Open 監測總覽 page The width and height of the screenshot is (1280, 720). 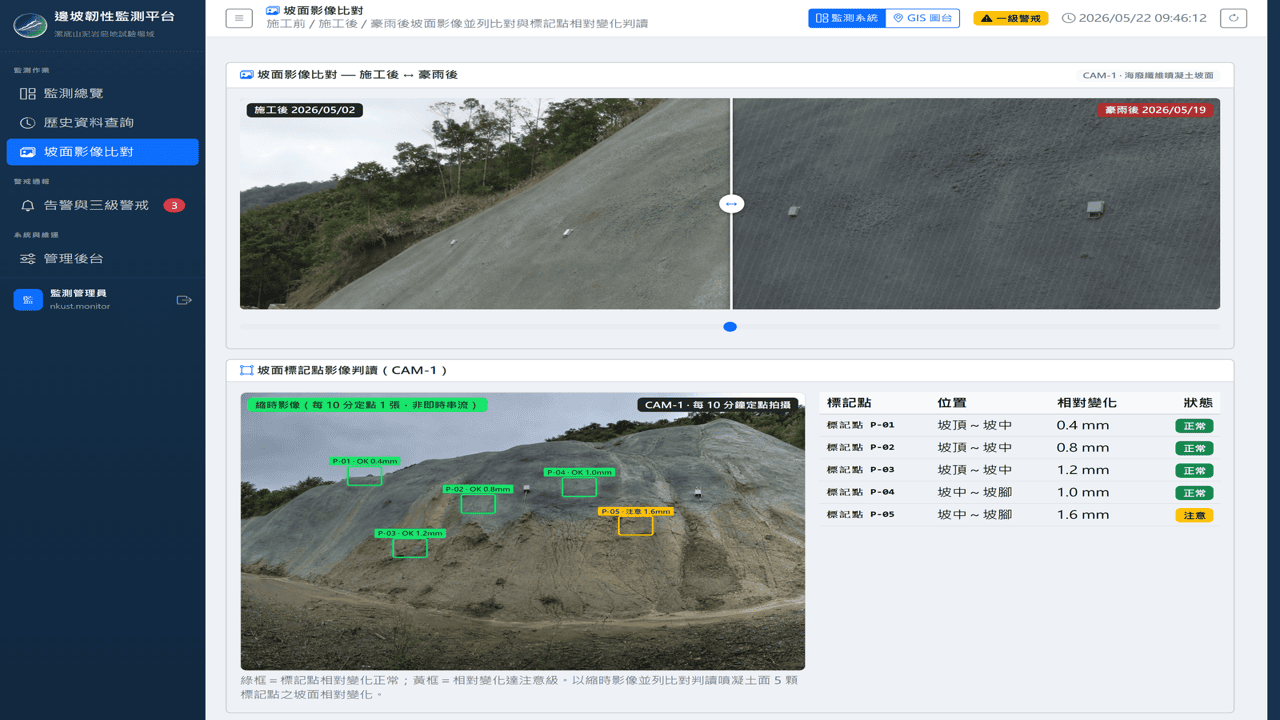102,93
